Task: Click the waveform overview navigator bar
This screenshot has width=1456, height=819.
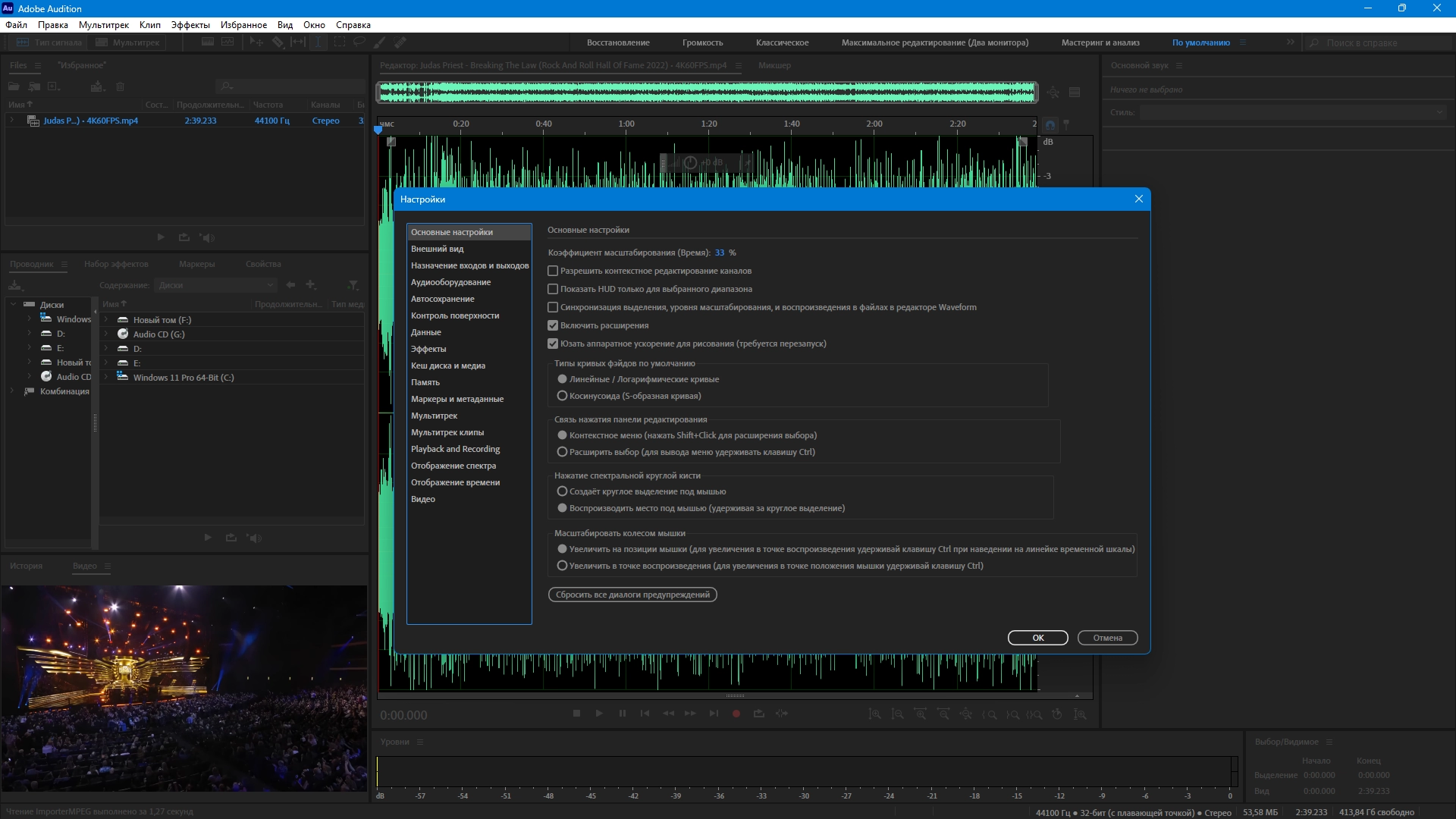Action: [707, 93]
